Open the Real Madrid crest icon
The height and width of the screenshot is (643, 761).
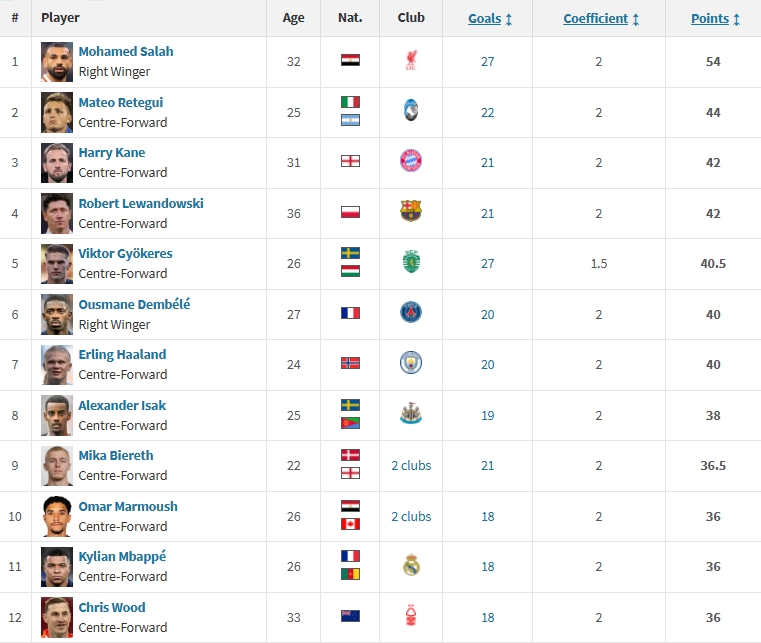pos(411,565)
